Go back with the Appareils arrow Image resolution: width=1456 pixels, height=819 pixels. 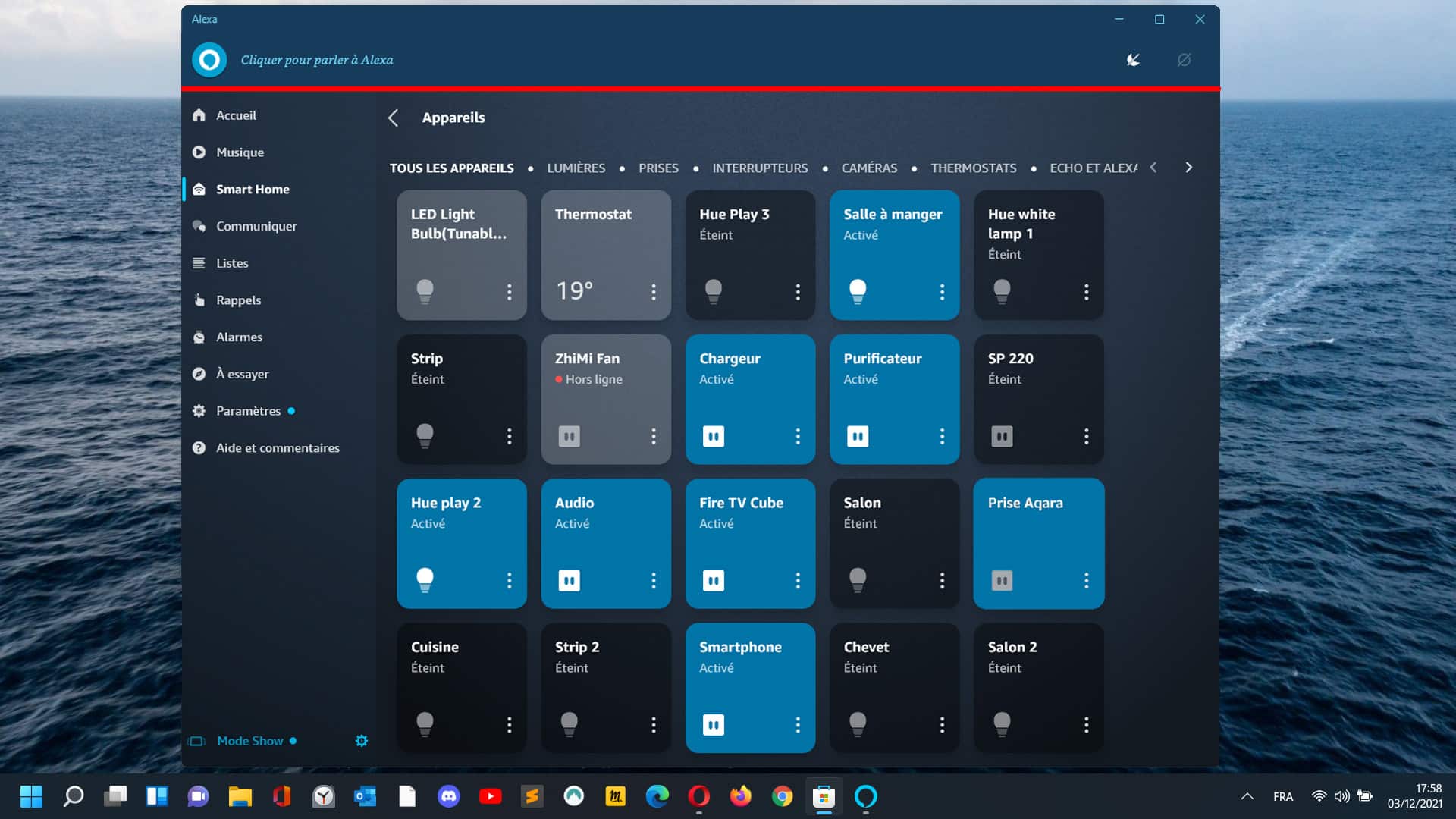click(393, 118)
